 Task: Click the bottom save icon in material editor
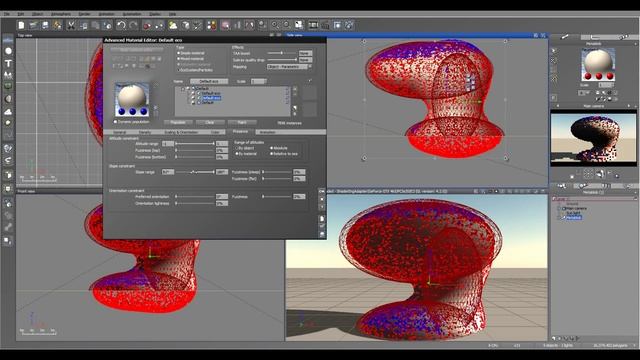pos(322,234)
